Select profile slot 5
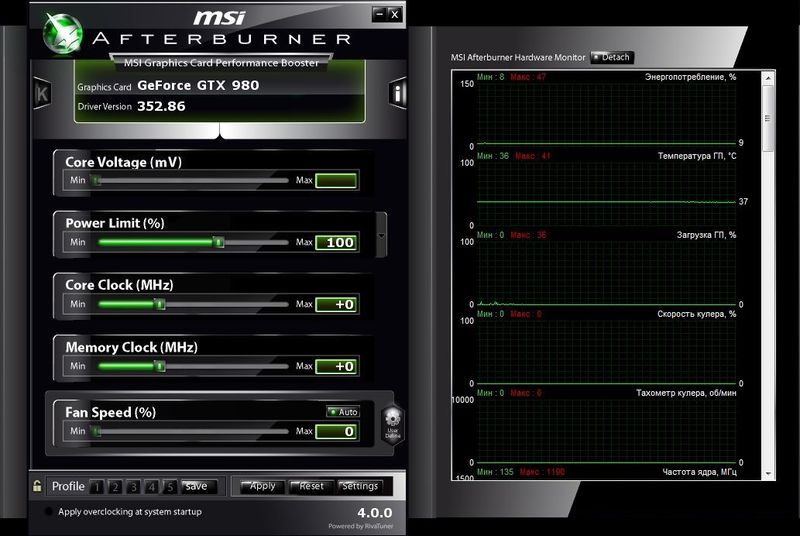Viewport: 800px width, 536px height. pyautogui.click(x=170, y=487)
